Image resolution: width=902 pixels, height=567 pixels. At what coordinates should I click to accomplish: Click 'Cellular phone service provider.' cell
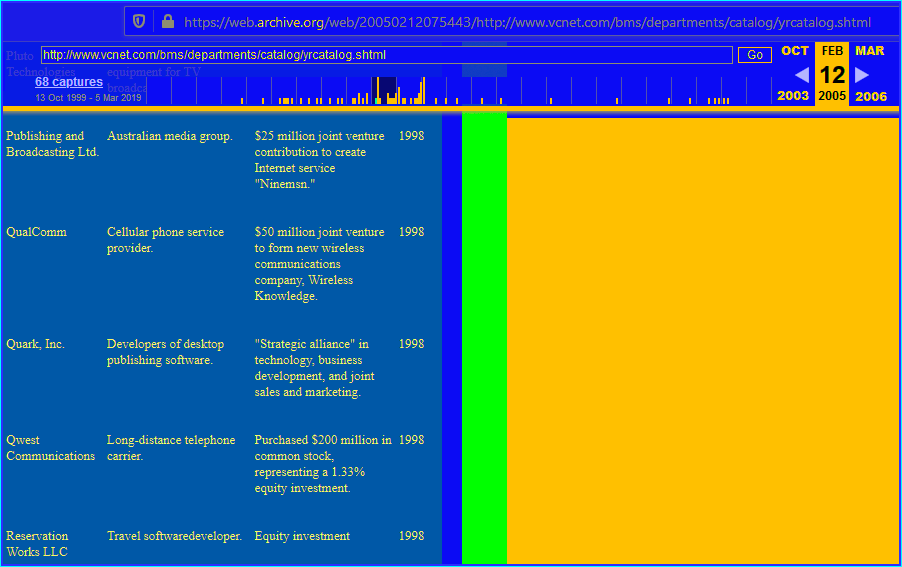165,240
